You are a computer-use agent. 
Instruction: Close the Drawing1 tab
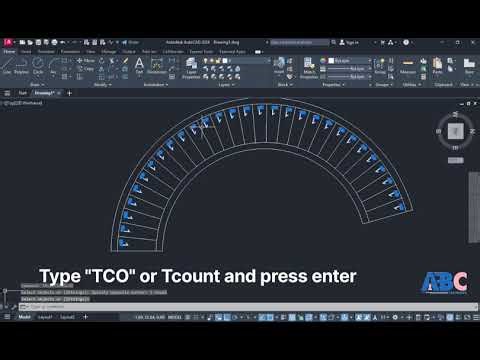(x=59, y=93)
